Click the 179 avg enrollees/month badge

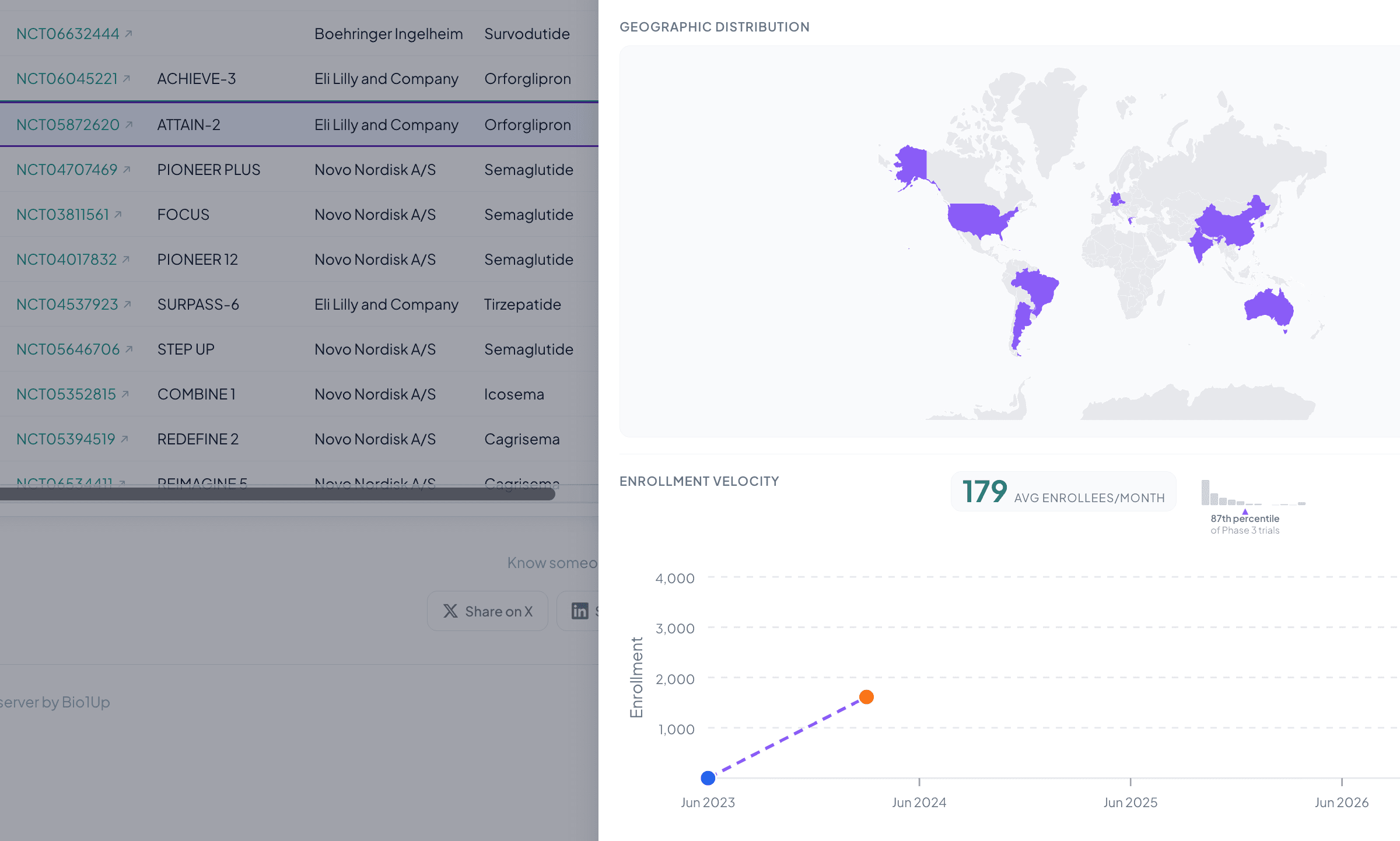[1063, 492]
